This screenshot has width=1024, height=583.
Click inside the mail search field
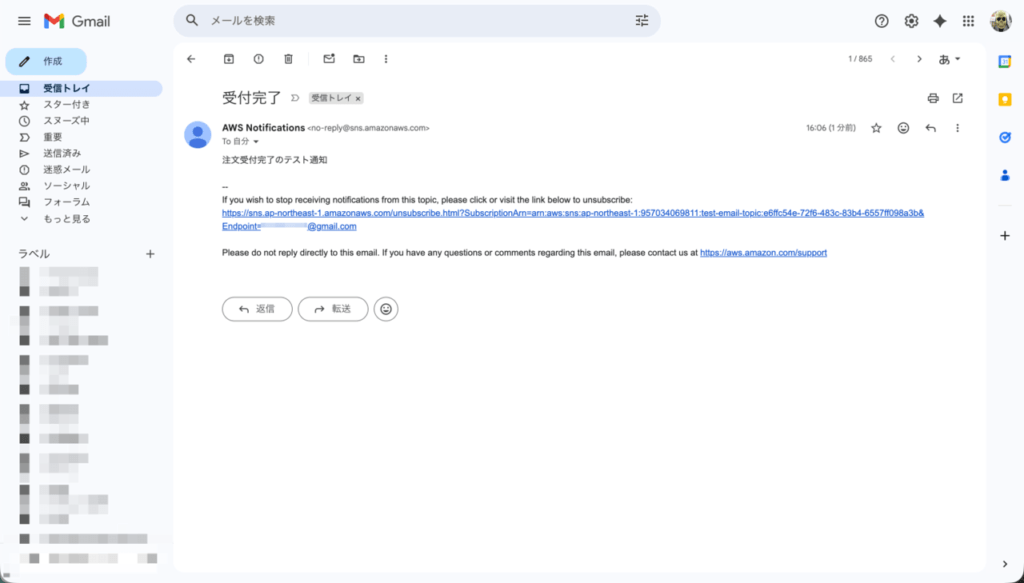(400, 20)
